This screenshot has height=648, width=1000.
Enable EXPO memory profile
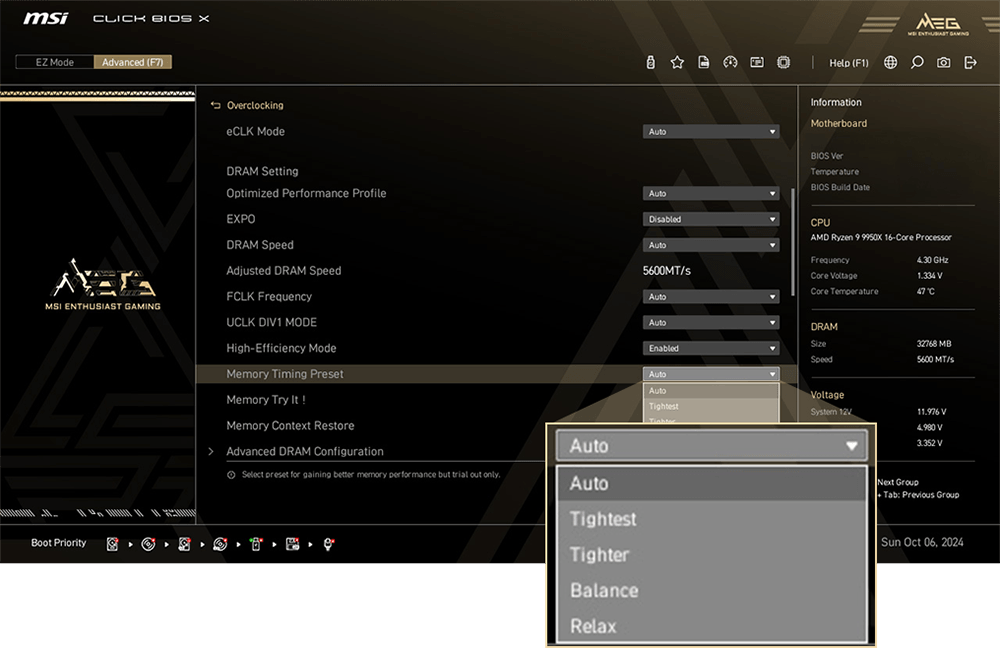(710, 219)
